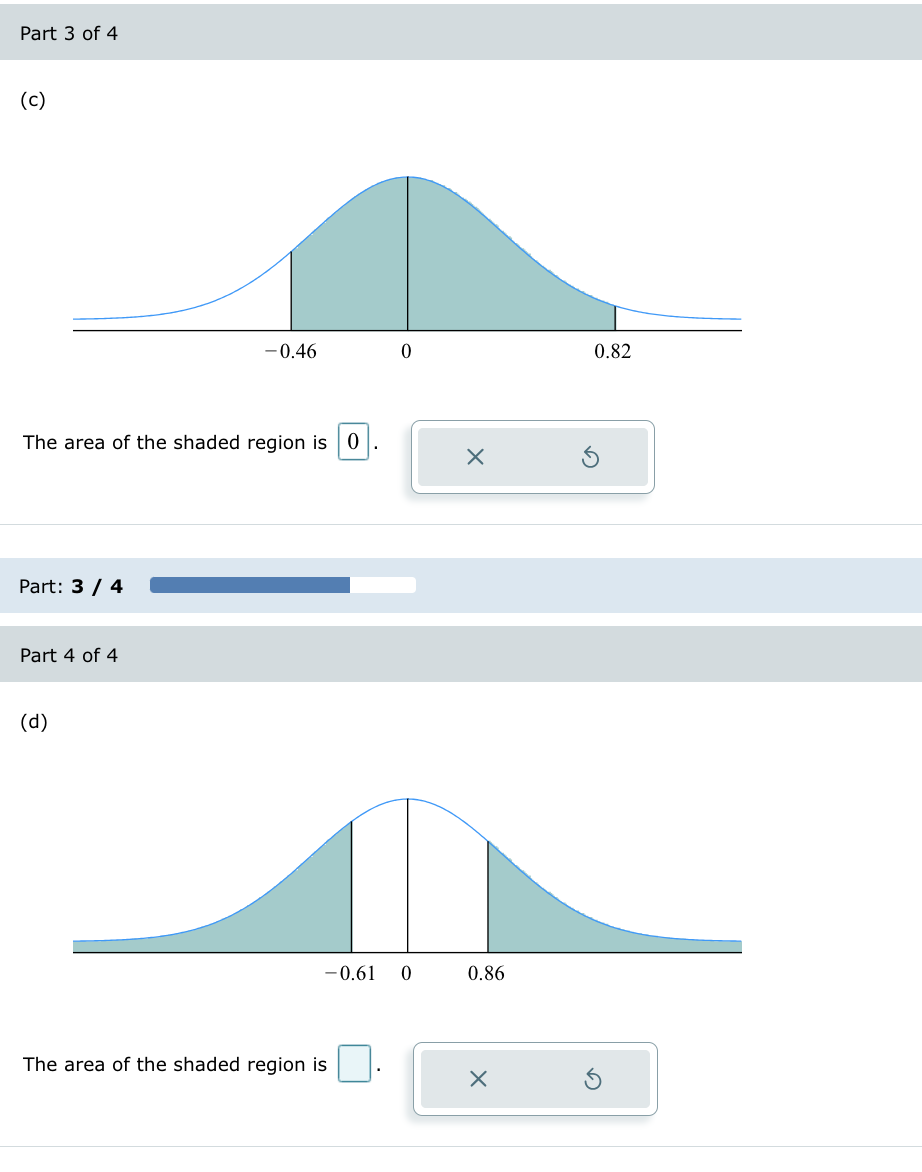Click the X clear icon in Part 4
Screen dimensions: 922x1172
[477, 1079]
